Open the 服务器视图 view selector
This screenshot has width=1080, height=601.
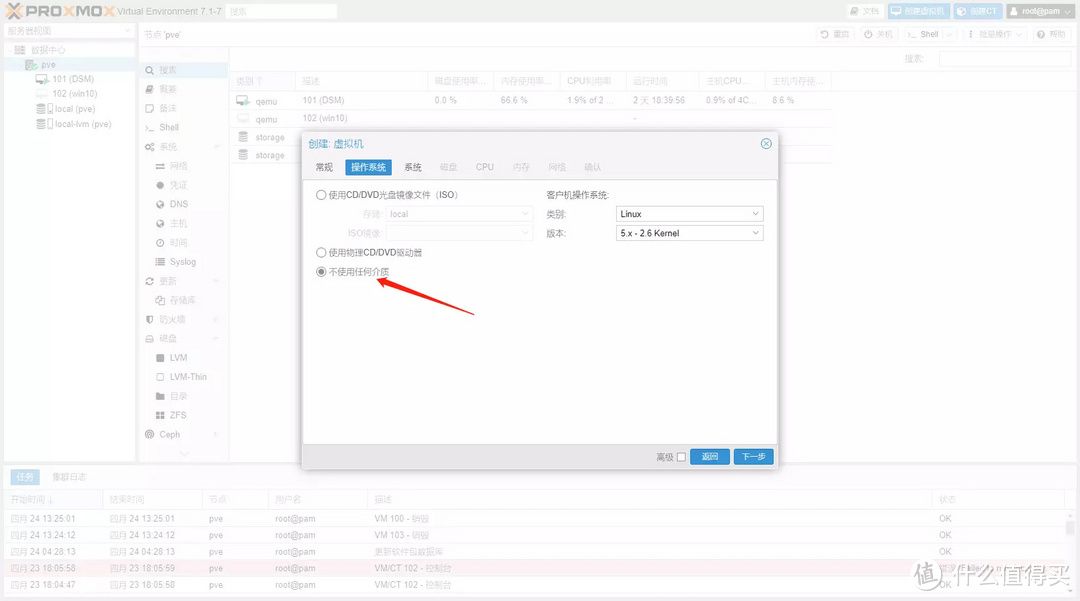pyautogui.click(x=69, y=31)
